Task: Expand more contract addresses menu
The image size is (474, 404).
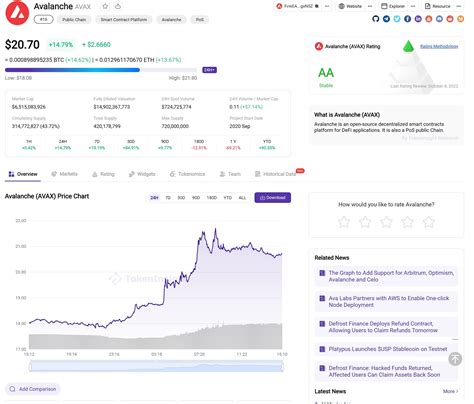Action: pyautogui.click(x=327, y=6)
